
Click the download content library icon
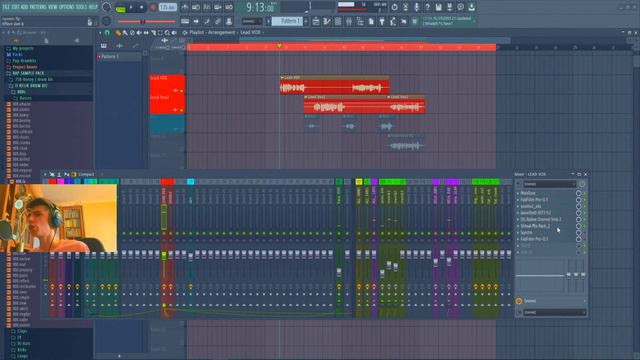[471, 7]
